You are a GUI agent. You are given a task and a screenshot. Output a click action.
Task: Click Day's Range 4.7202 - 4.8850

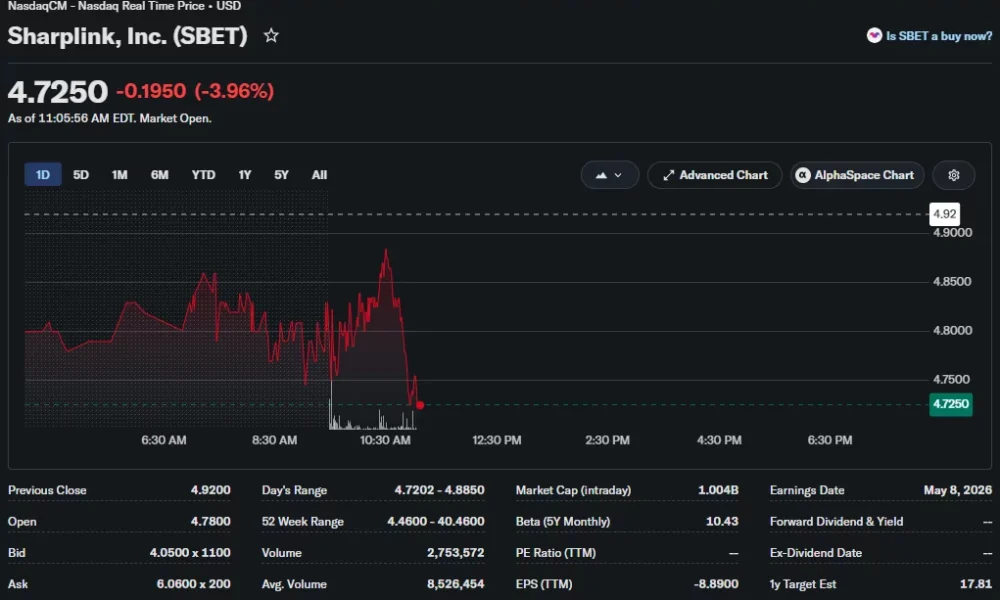coord(439,490)
